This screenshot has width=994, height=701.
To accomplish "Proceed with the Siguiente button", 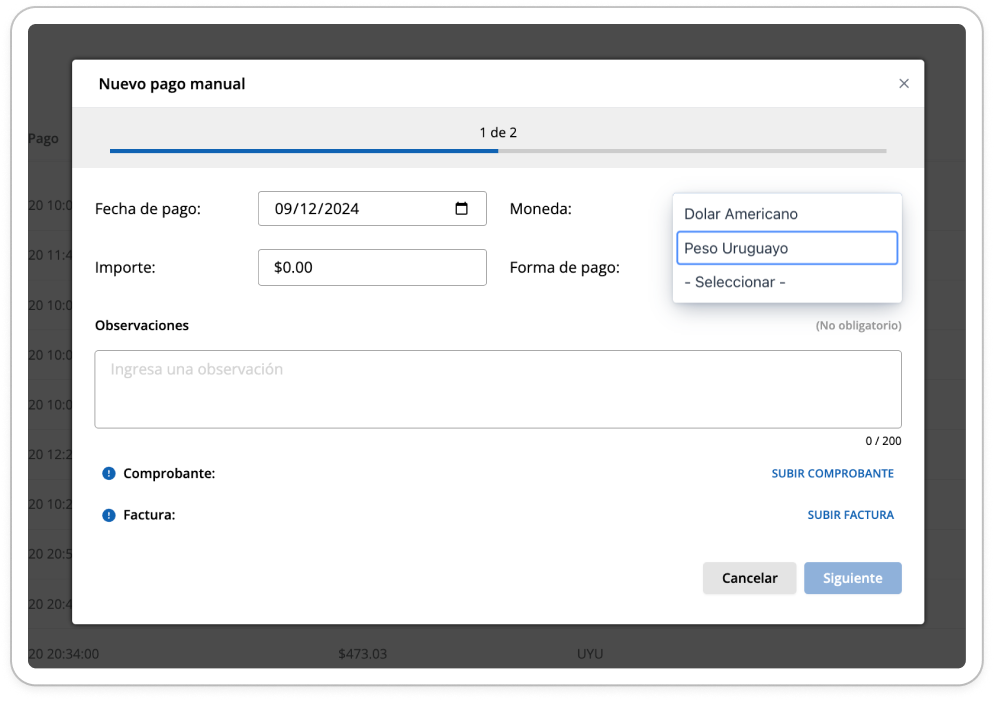I will [x=853, y=578].
